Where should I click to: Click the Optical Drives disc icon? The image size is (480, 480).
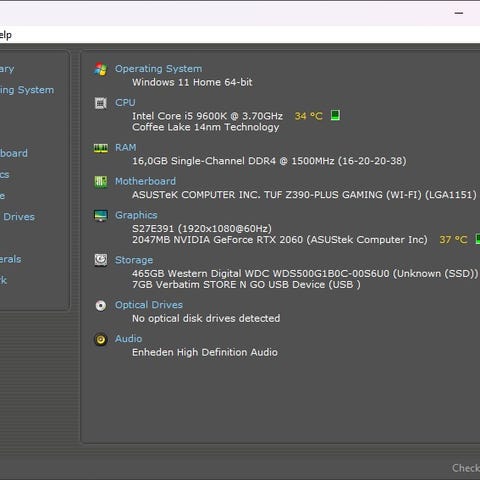pos(101,305)
